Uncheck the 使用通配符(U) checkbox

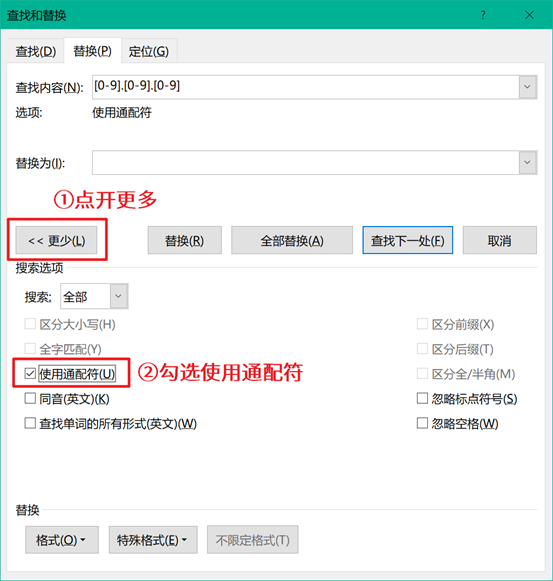point(30,374)
